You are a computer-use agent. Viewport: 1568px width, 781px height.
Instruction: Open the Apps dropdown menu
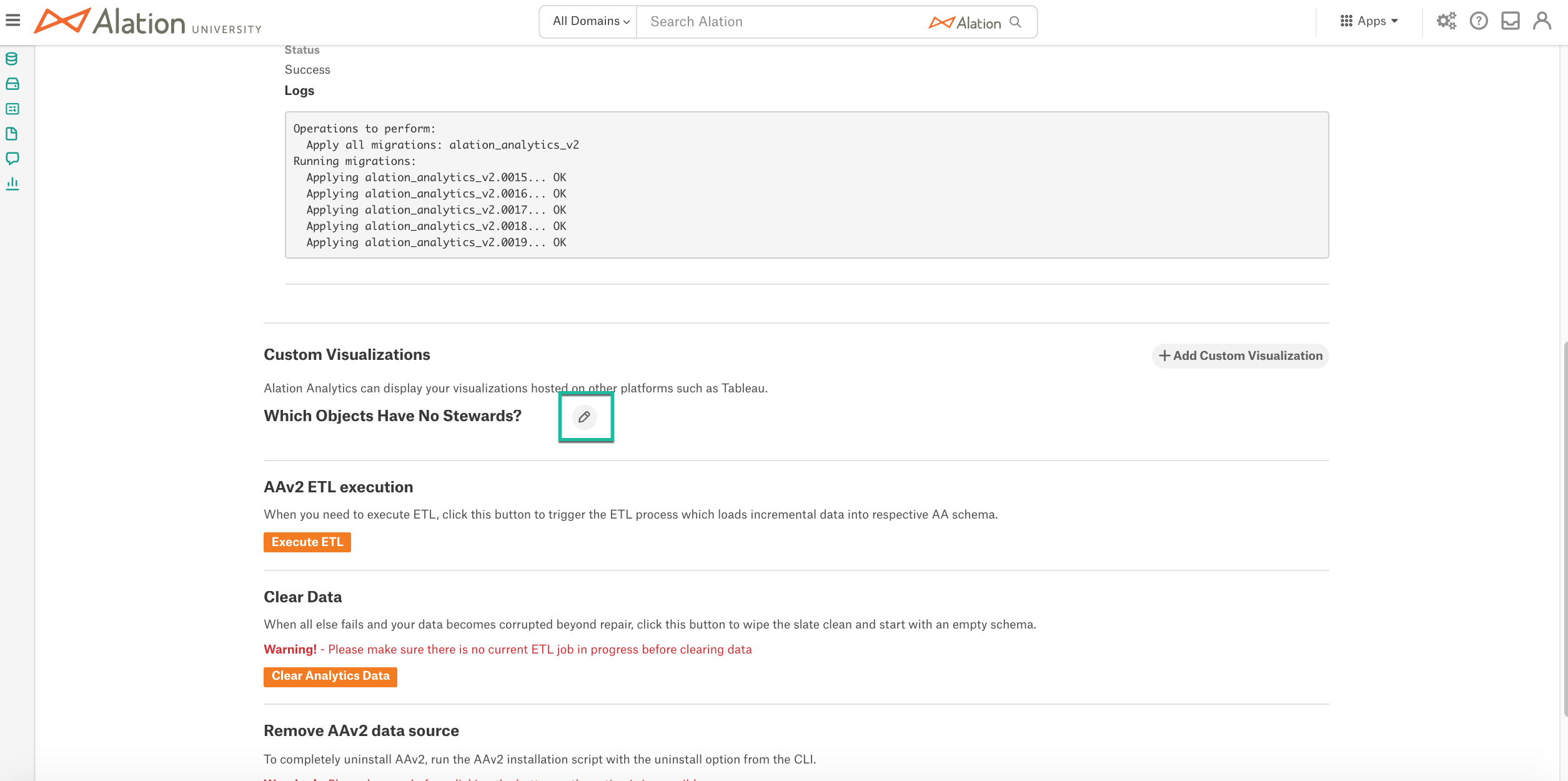click(1369, 21)
